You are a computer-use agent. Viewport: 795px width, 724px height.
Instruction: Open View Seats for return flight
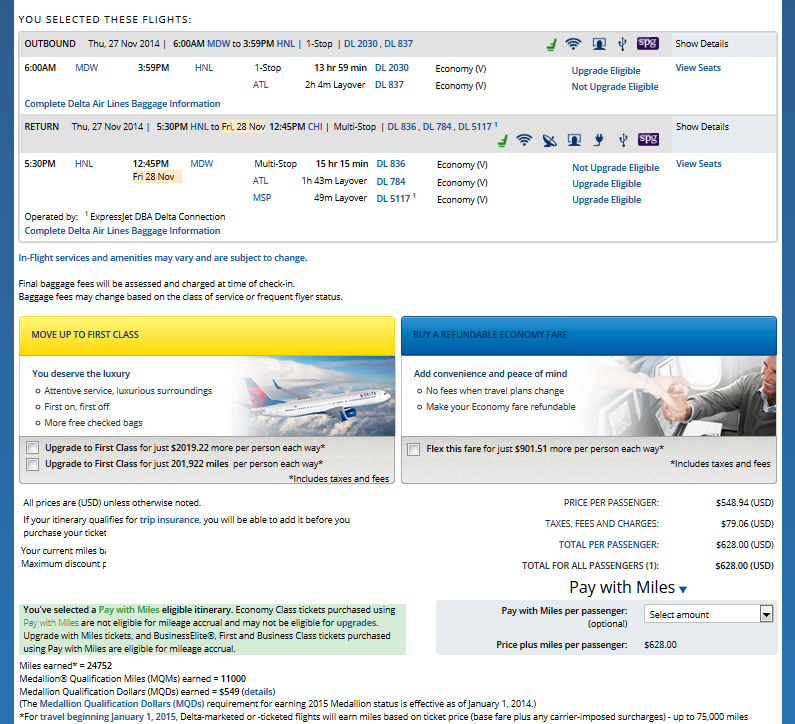(698, 164)
